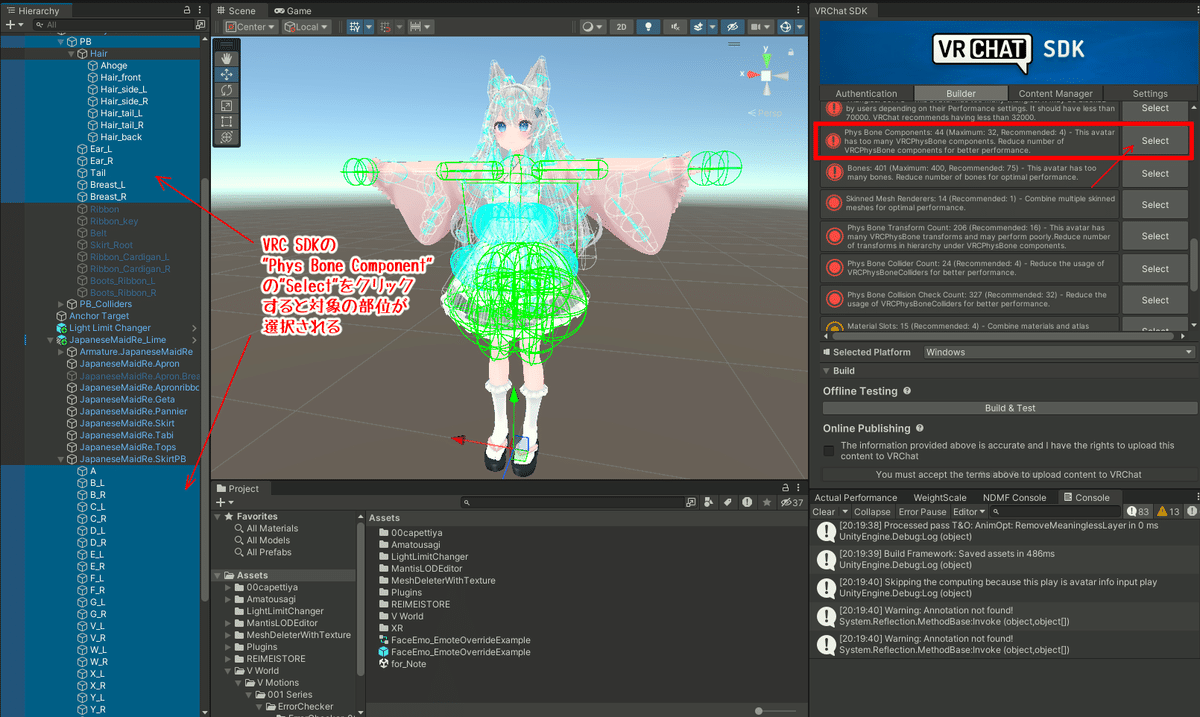Screen dimensions: 1200x717
Task: Select the Move tool in scene overlay
Action: click(x=226, y=74)
